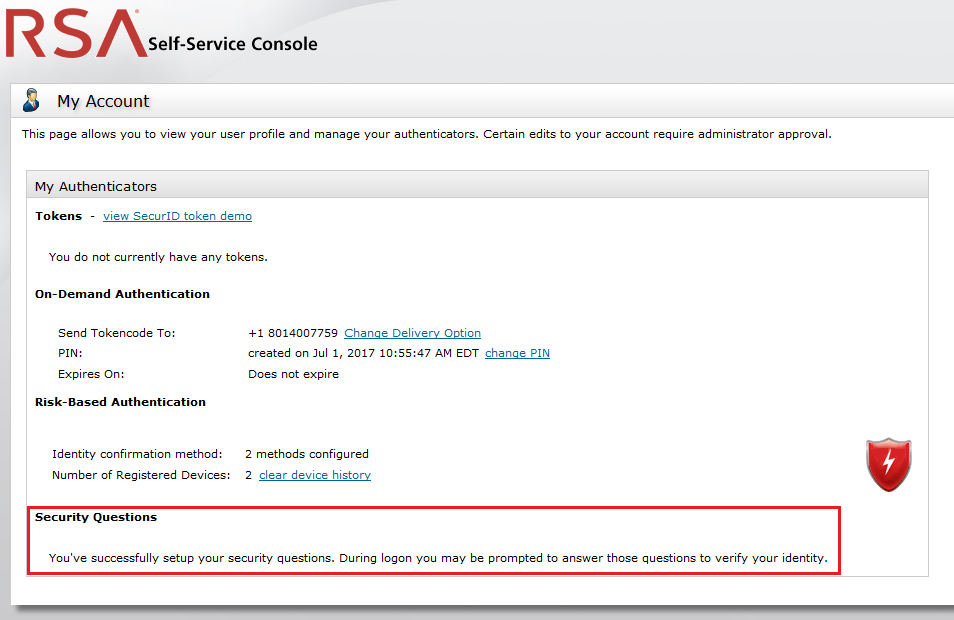
Task: Click the On-Demand Authentication heading
Action: point(122,294)
